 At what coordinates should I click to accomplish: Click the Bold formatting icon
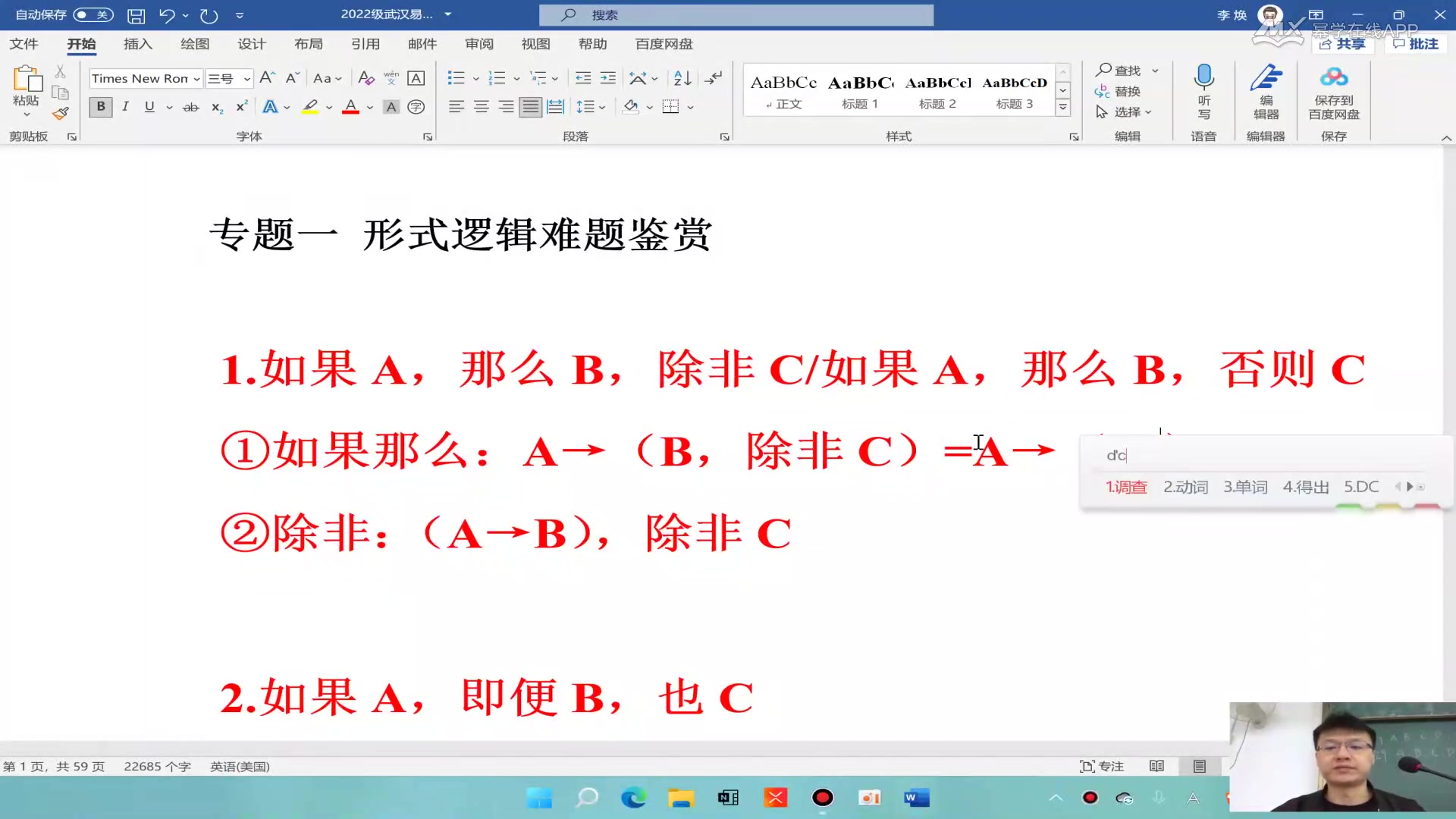pyautogui.click(x=99, y=106)
